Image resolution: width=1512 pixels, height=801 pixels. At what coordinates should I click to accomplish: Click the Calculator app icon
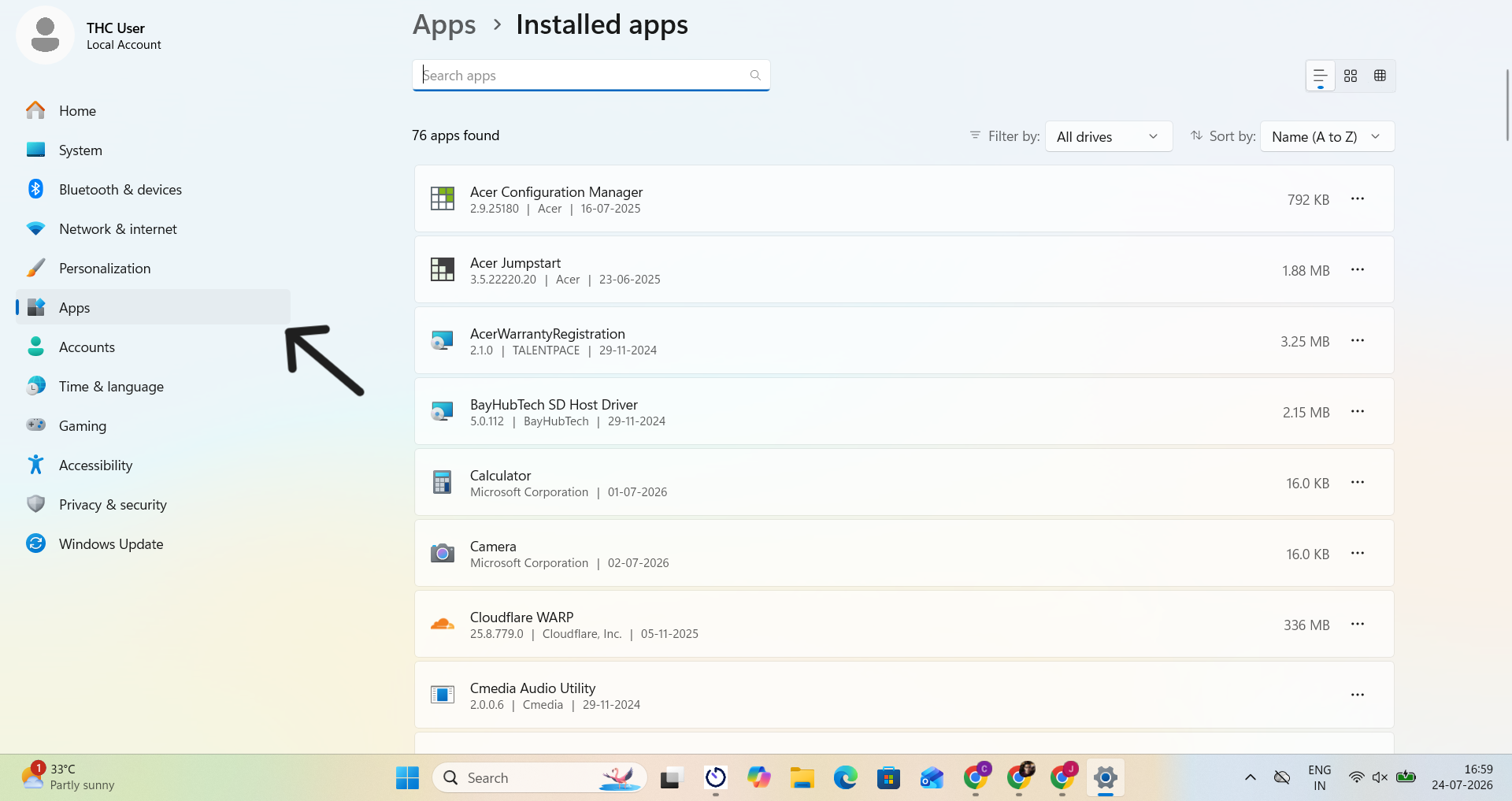tap(443, 482)
